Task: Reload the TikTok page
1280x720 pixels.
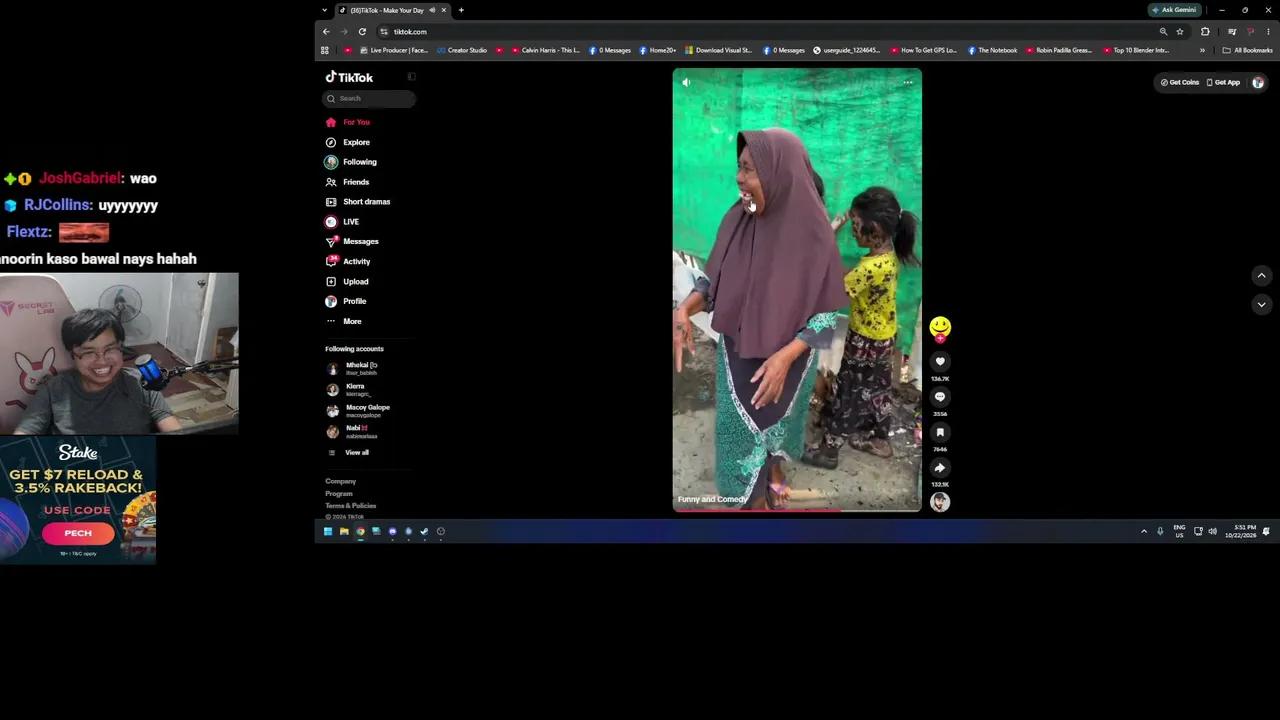Action: coord(362,31)
